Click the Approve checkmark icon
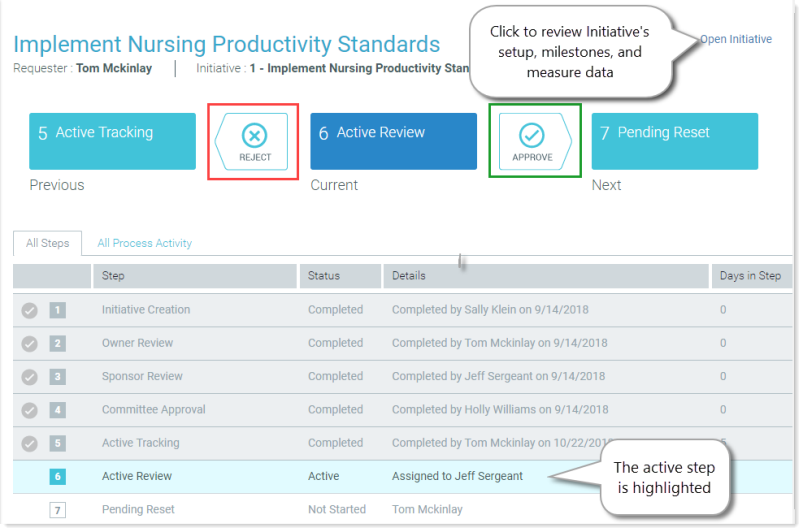803x532 pixels. click(x=532, y=135)
